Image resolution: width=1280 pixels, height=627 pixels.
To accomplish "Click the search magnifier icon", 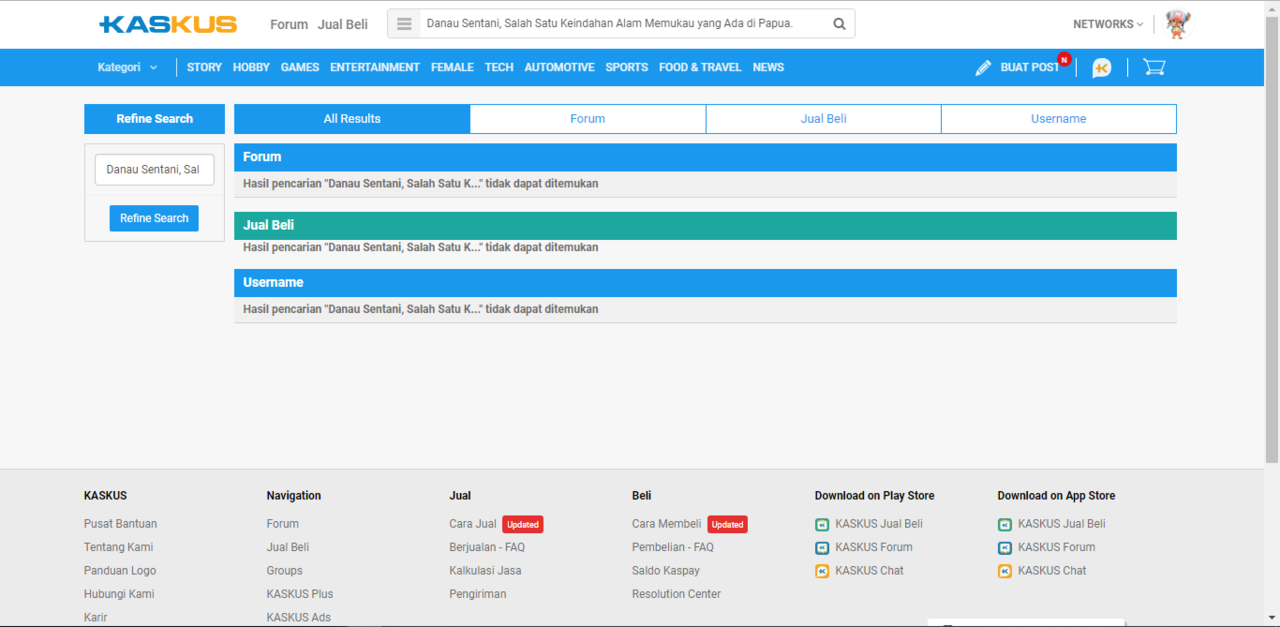I will pos(839,24).
